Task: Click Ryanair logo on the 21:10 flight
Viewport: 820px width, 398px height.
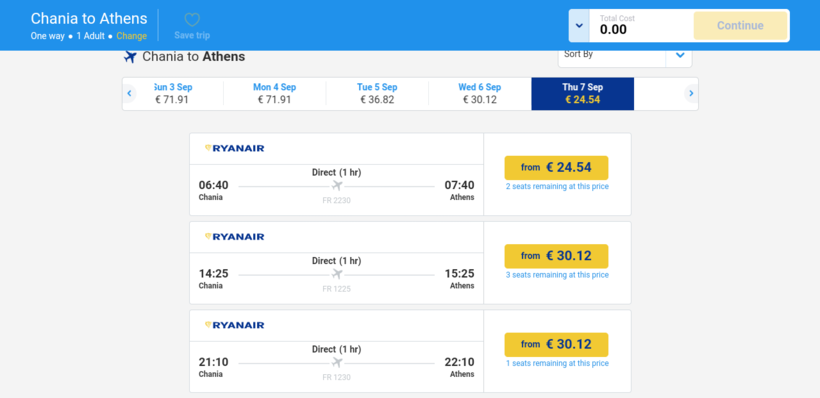Action: (x=234, y=325)
